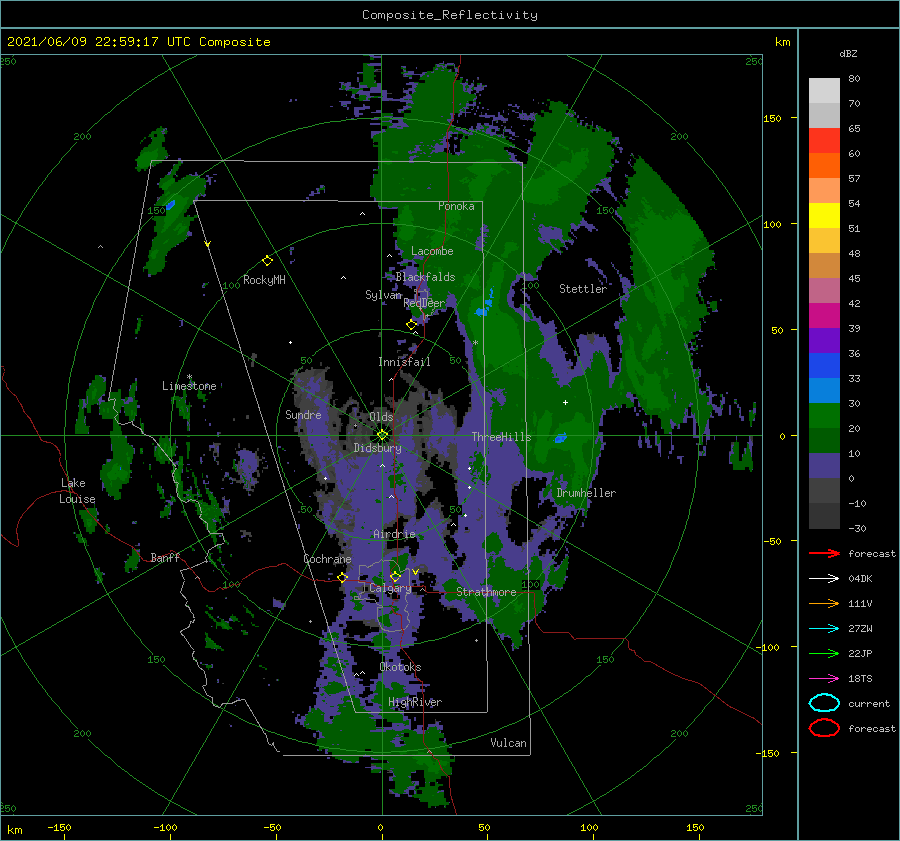Viewport: 900px width, 841px height.
Task: Click the RockyMH label
Action: [x=264, y=280]
